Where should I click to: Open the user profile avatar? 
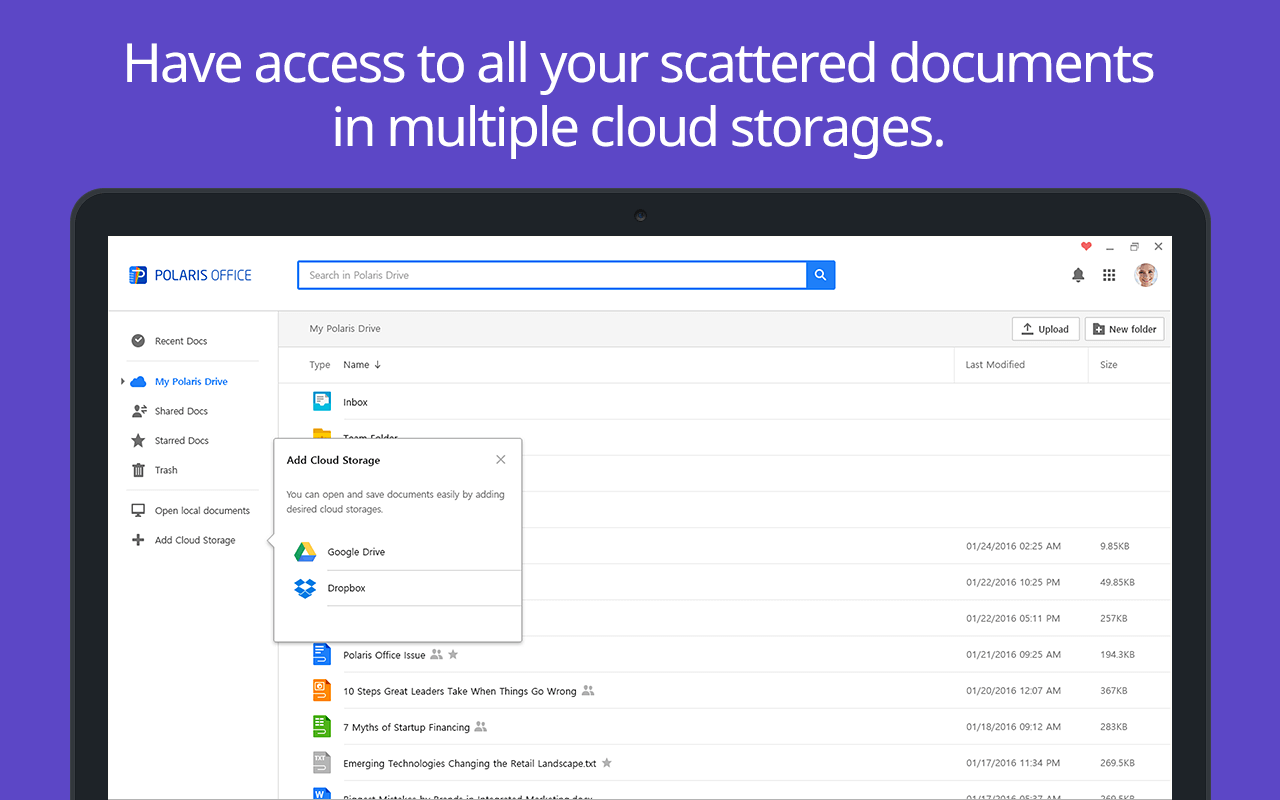[x=1146, y=275]
